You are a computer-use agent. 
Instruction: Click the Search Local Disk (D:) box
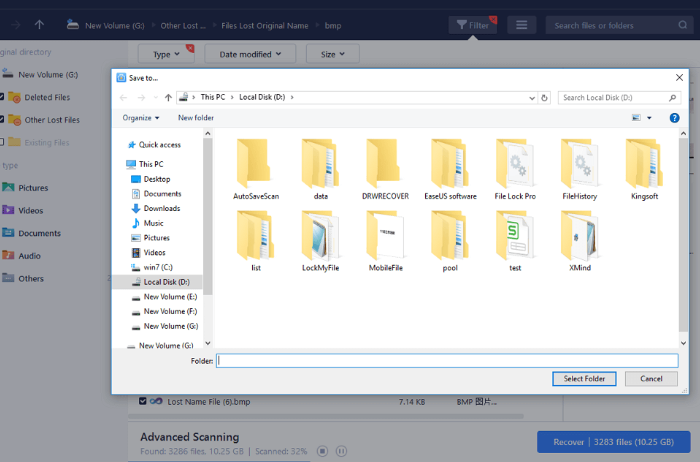point(618,98)
